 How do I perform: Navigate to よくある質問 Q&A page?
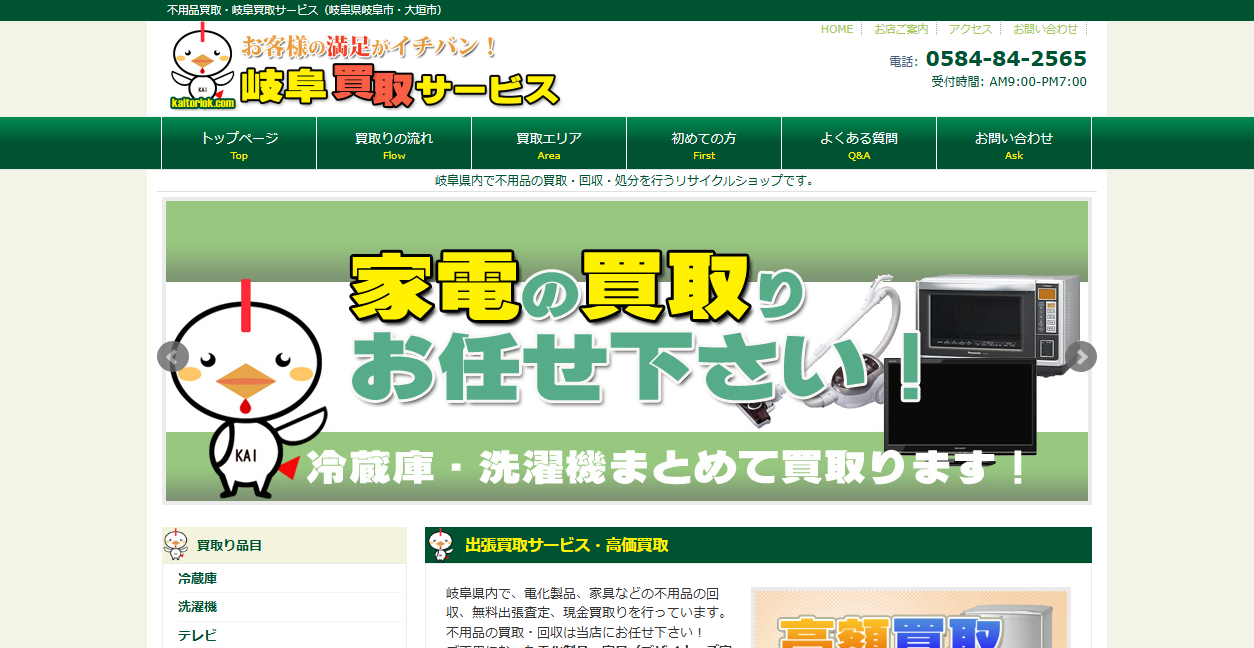pyautogui.click(x=858, y=142)
